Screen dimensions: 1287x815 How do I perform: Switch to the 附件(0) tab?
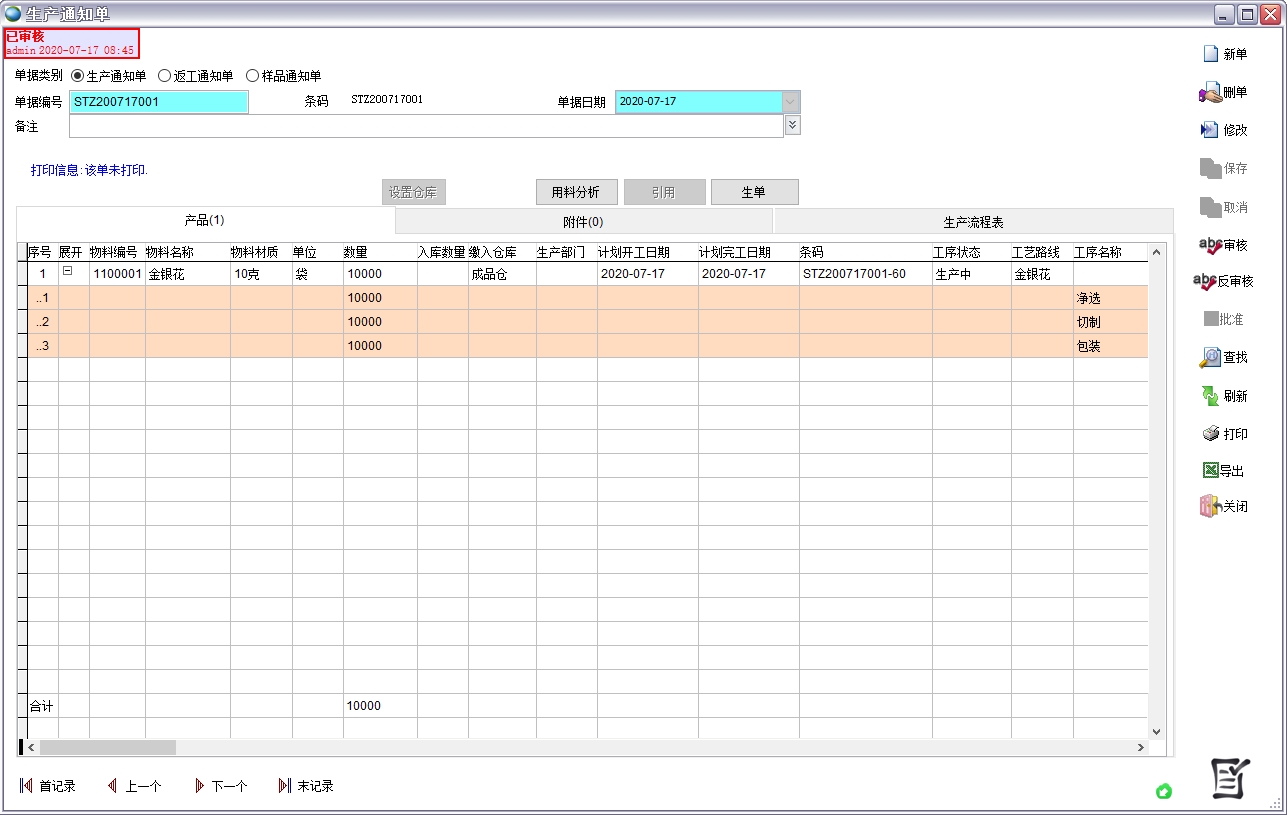[583, 222]
